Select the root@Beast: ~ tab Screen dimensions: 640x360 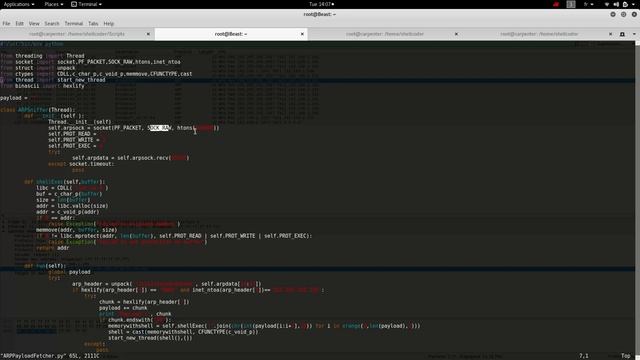pos(231,34)
